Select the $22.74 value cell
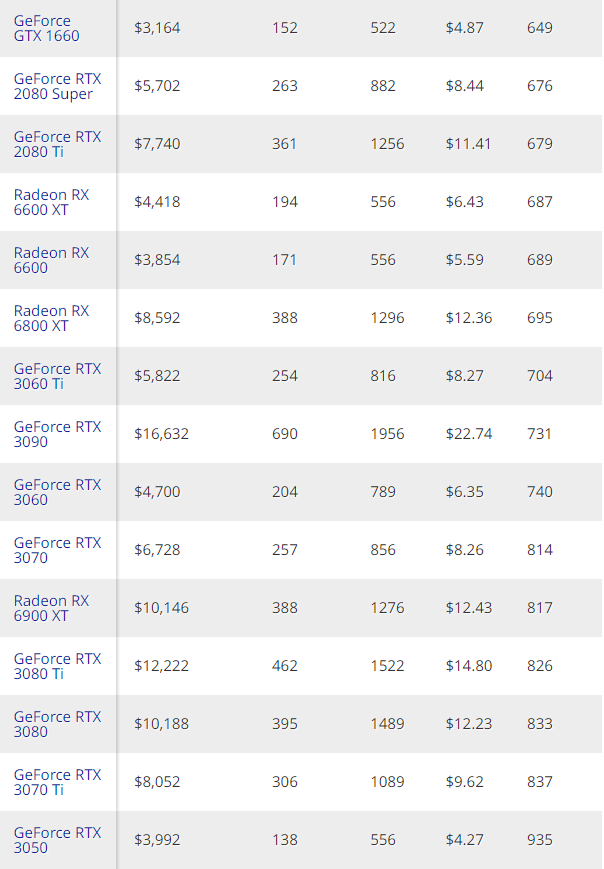 coord(468,434)
